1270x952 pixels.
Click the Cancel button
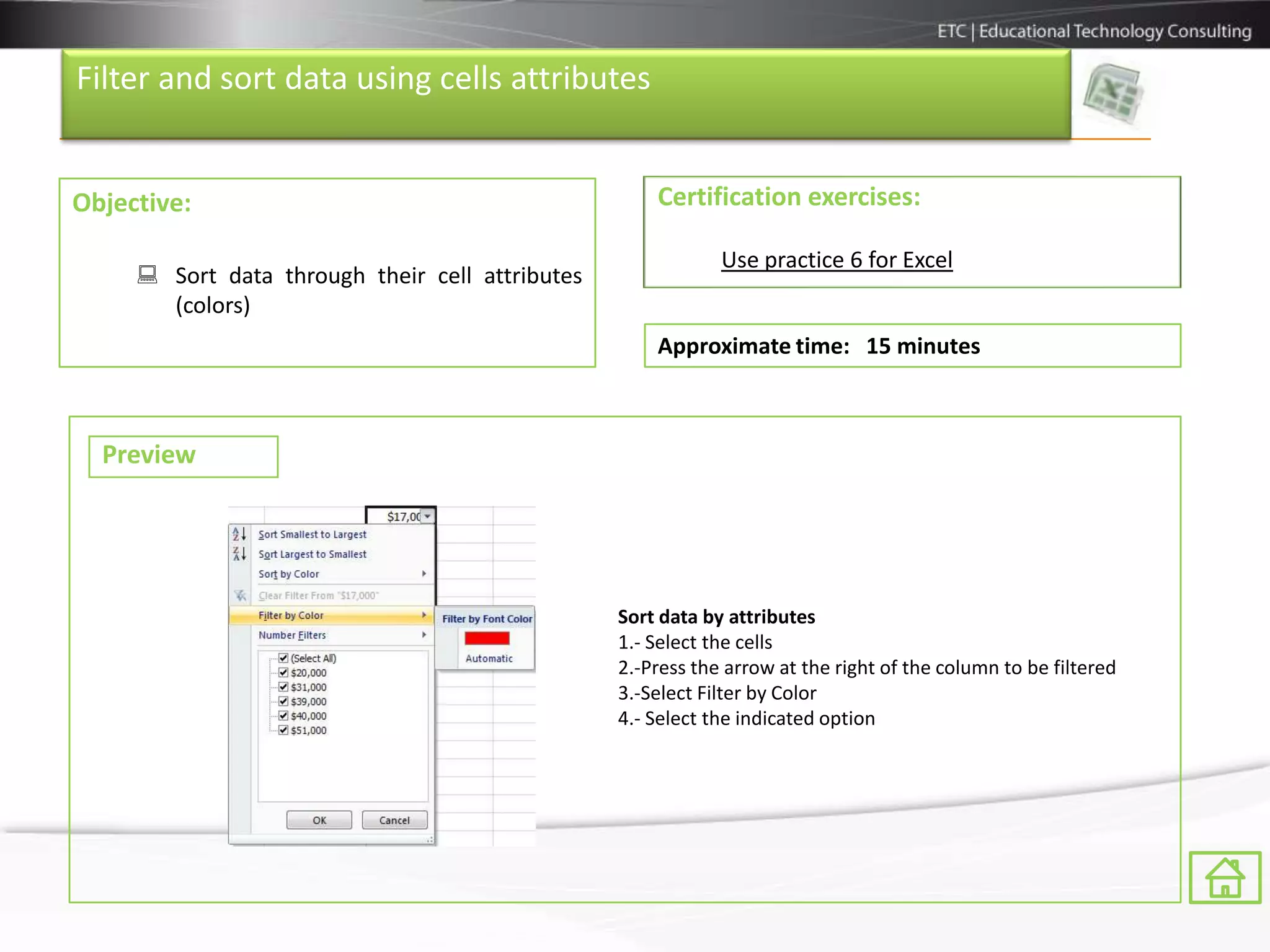[x=394, y=820]
